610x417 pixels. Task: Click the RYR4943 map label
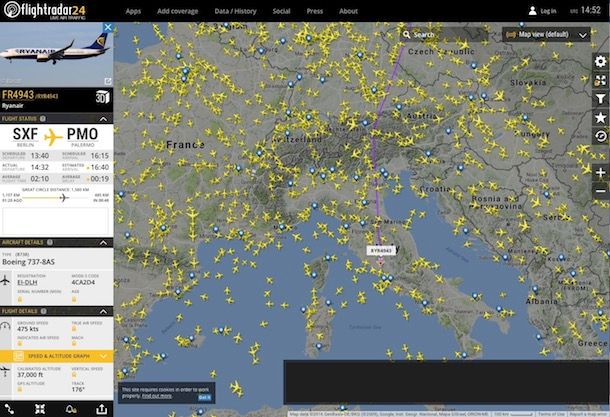click(x=381, y=251)
